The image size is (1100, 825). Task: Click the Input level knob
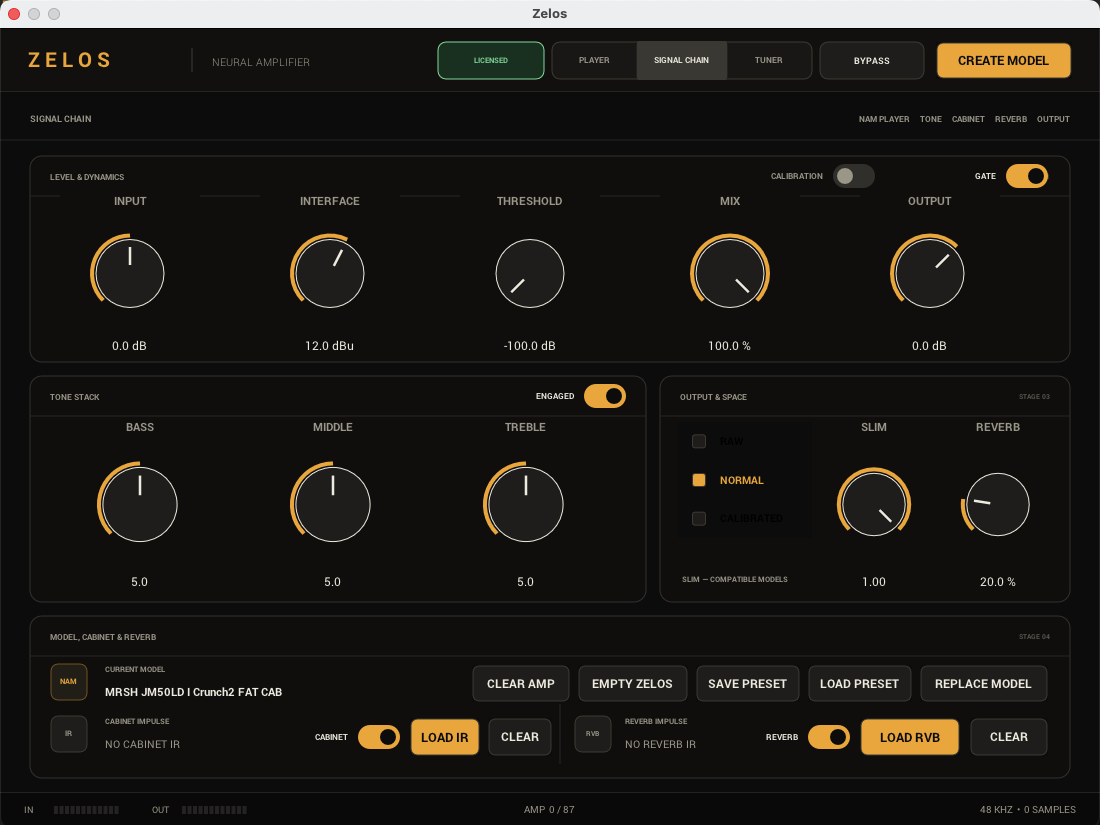130,274
